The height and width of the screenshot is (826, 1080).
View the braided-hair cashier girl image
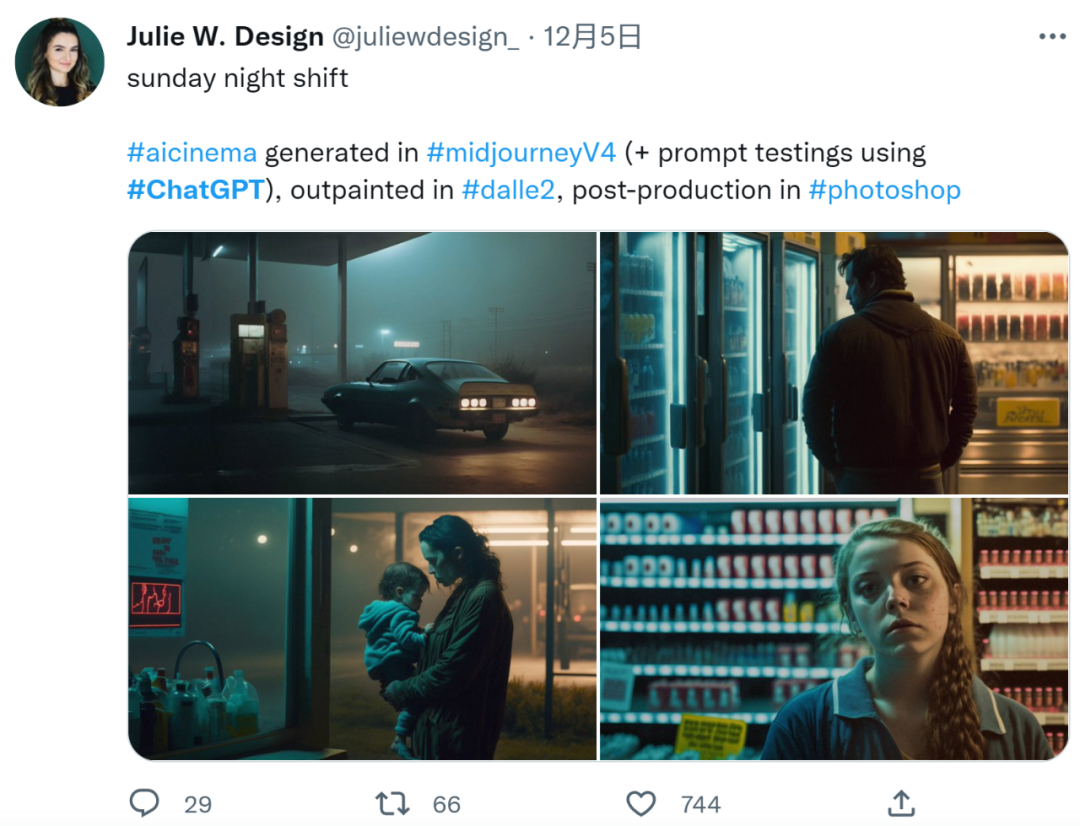click(834, 629)
